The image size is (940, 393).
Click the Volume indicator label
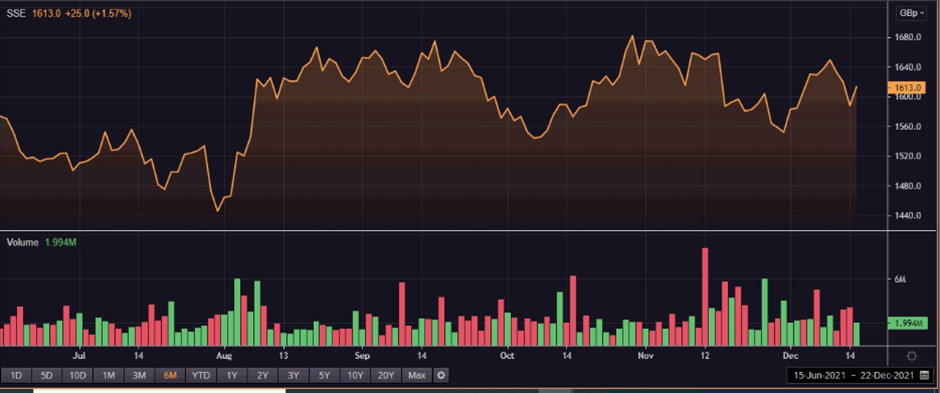tap(23, 242)
